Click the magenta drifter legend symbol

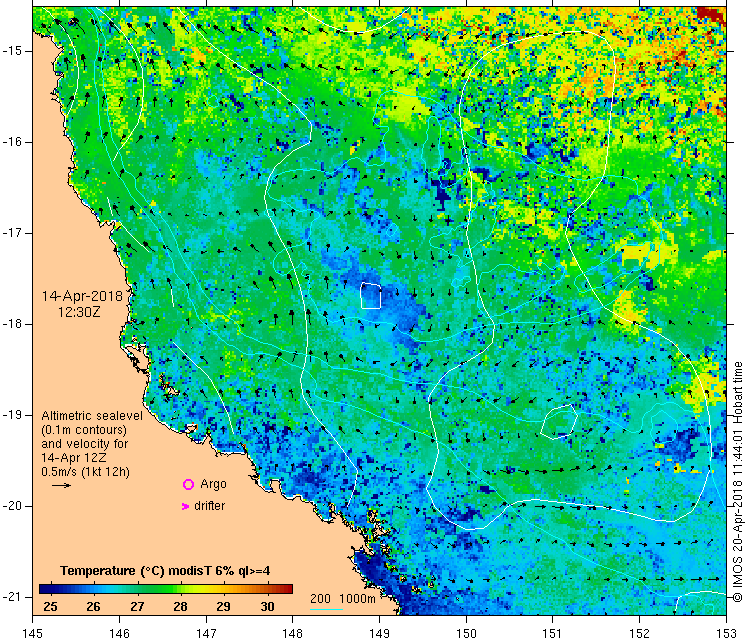point(186,506)
